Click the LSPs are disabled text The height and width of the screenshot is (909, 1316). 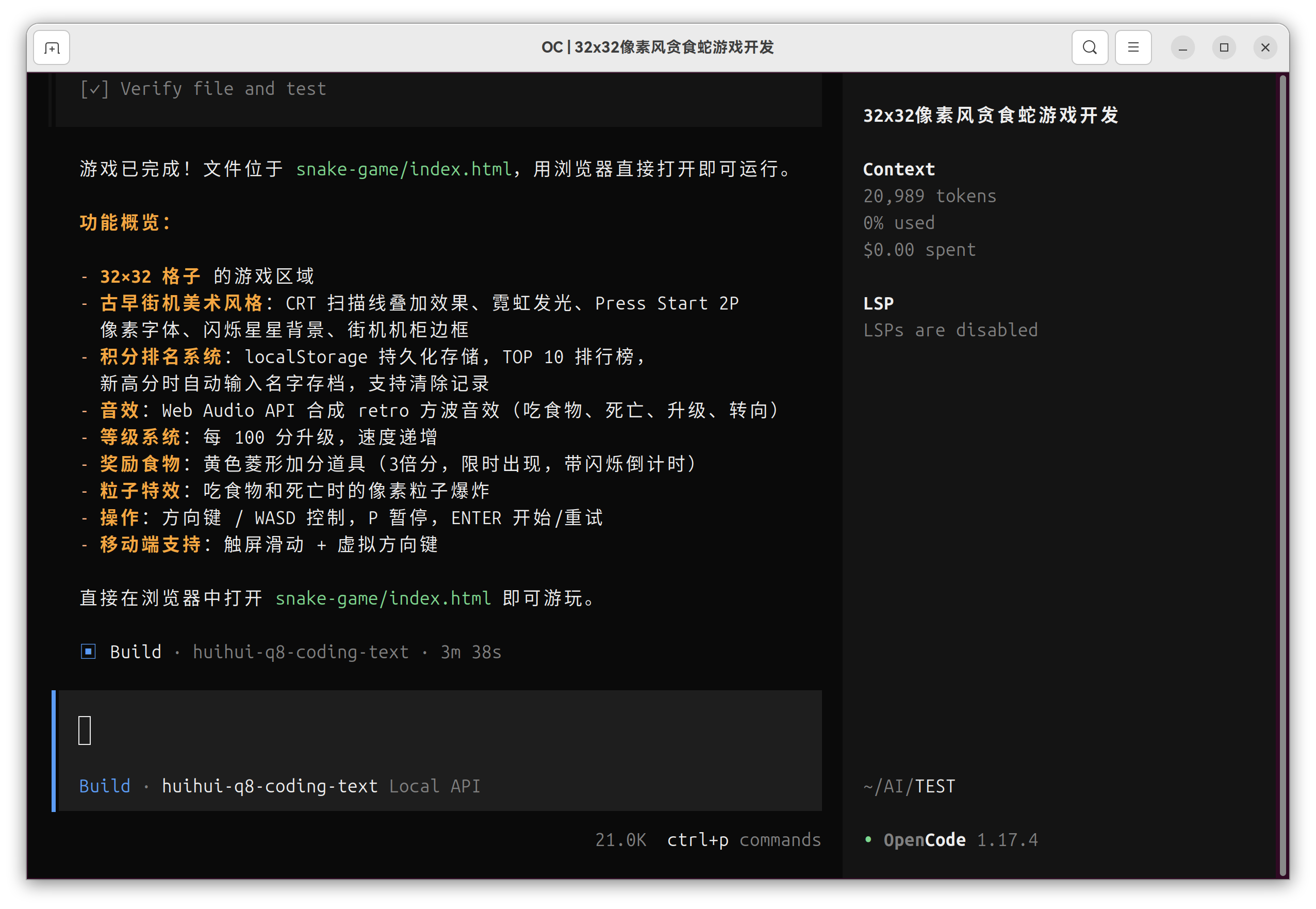[950, 330]
